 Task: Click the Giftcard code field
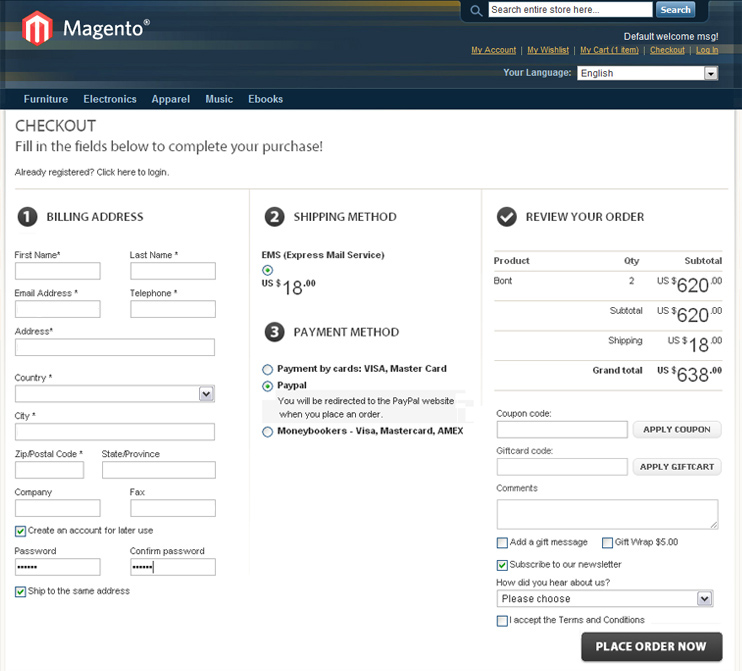coord(562,467)
